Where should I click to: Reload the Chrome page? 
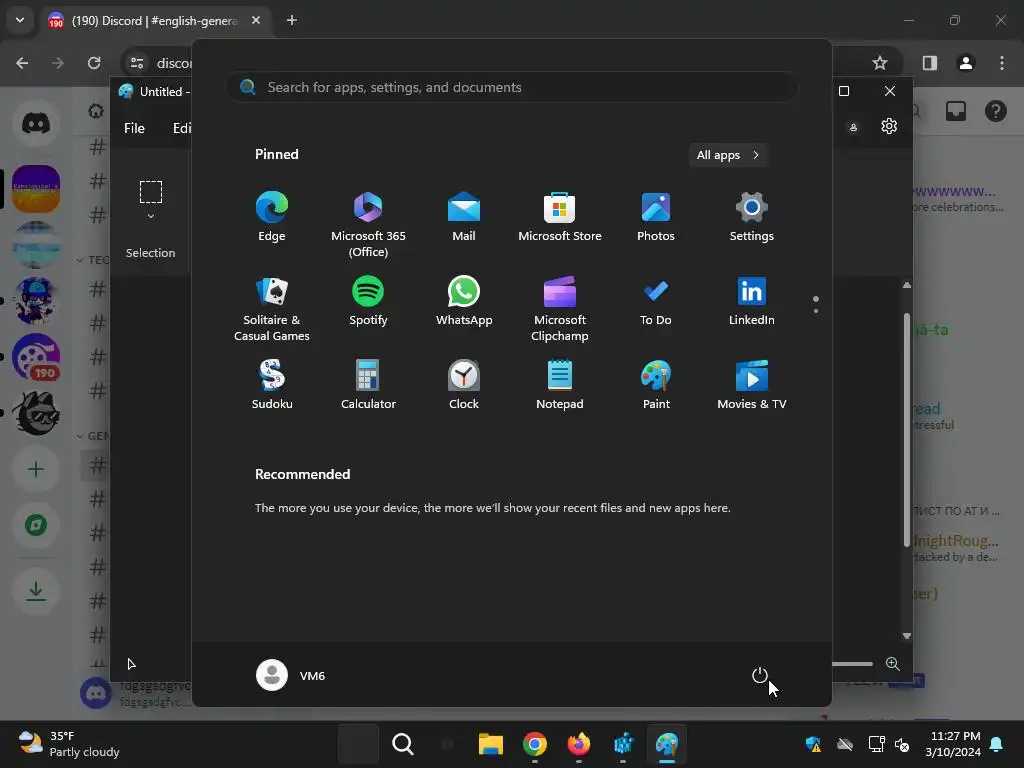(x=94, y=63)
